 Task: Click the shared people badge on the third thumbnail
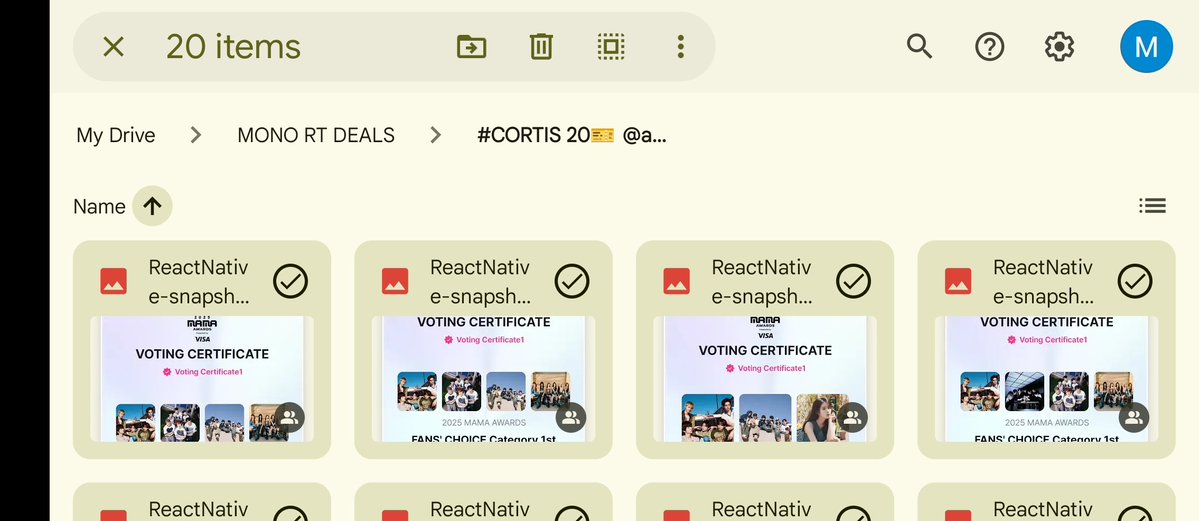click(x=853, y=418)
